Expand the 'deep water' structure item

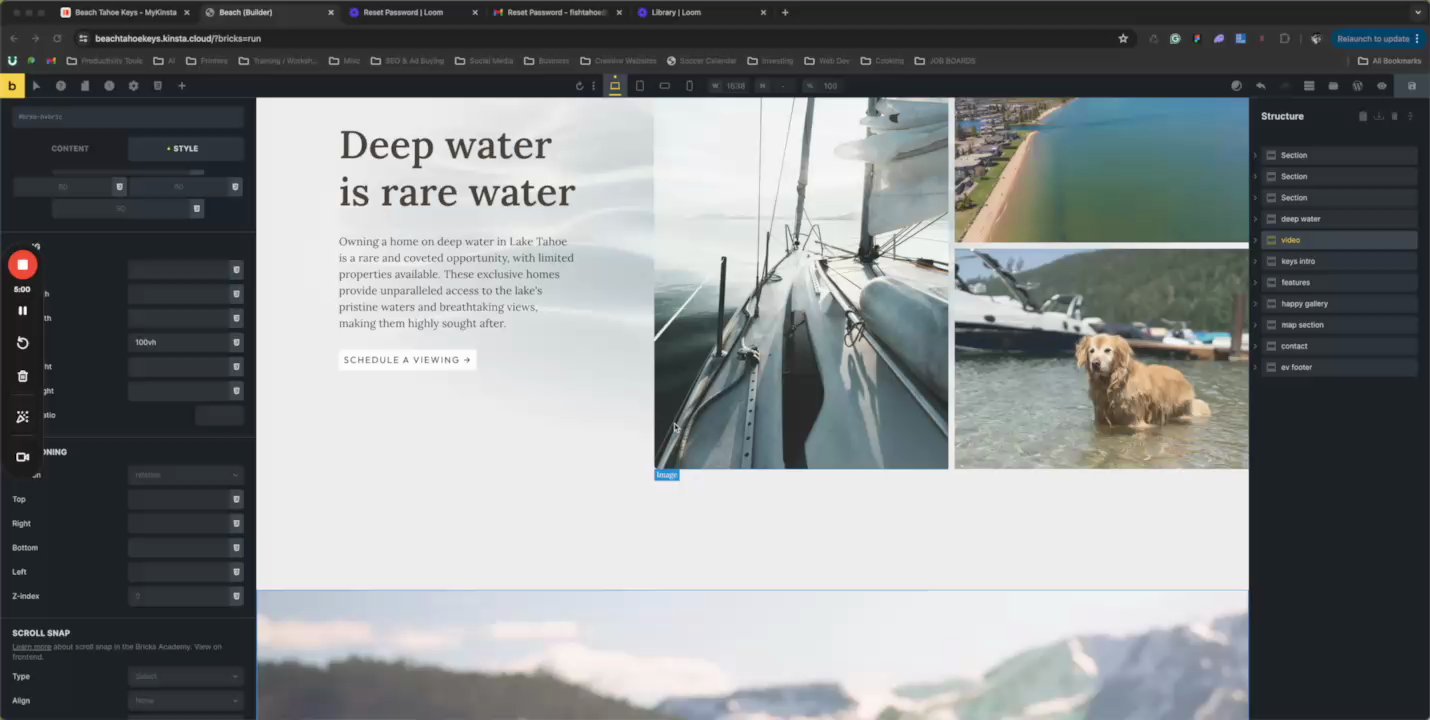coord(1255,219)
